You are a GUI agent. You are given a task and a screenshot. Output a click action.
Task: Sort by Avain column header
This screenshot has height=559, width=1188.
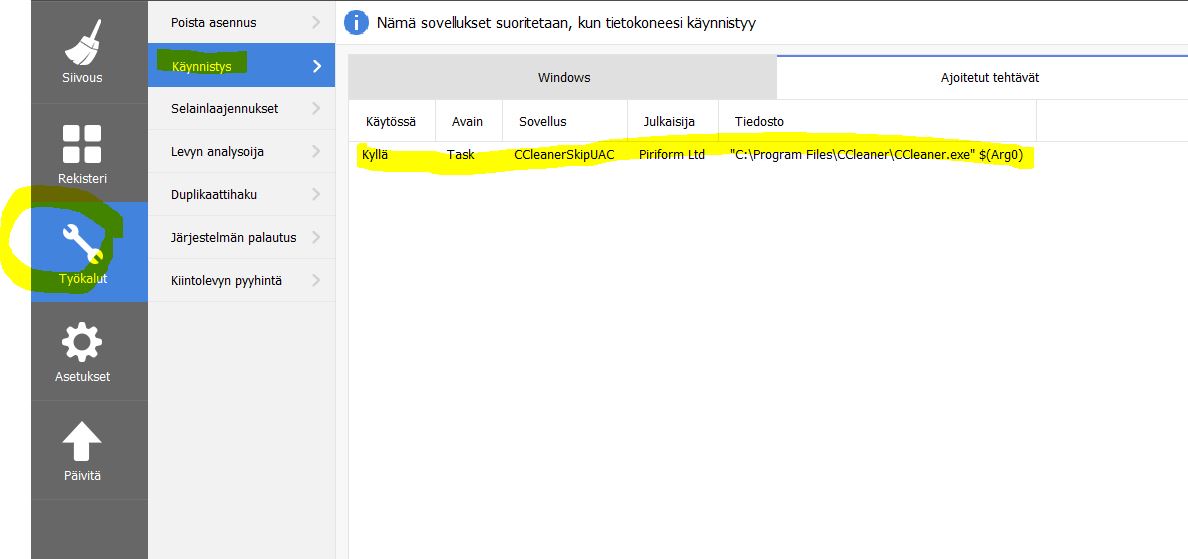coord(469,121)
